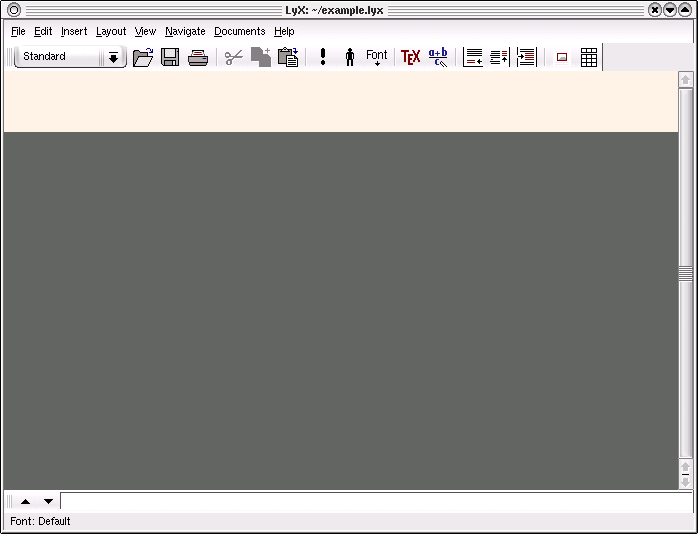Insert math formula using a+b icon
The image size is (698, 534).
[438, 57]
